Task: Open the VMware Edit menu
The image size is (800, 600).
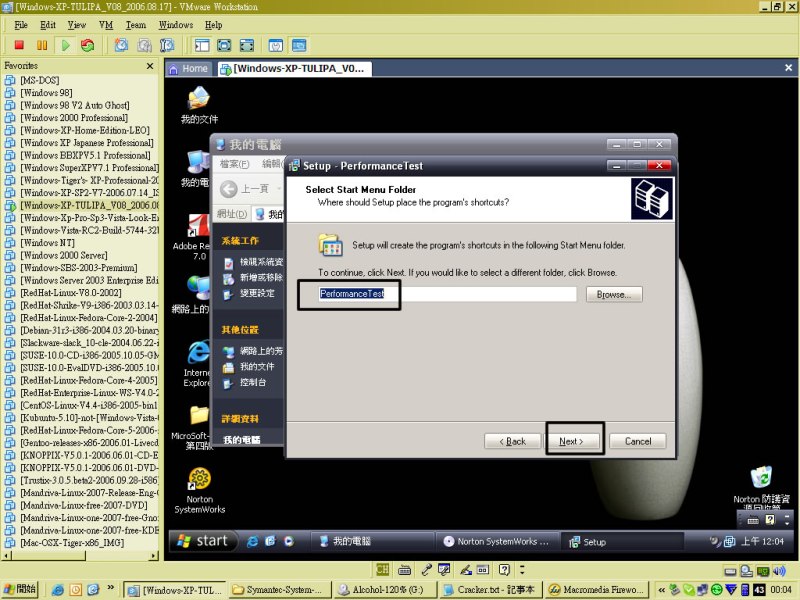Action: coord(48,25)
